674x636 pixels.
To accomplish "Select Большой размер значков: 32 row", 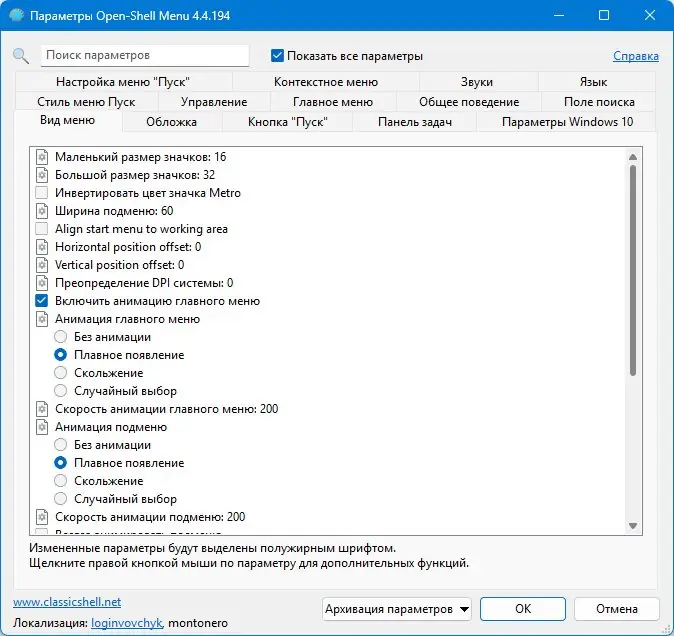I will 135,175.
